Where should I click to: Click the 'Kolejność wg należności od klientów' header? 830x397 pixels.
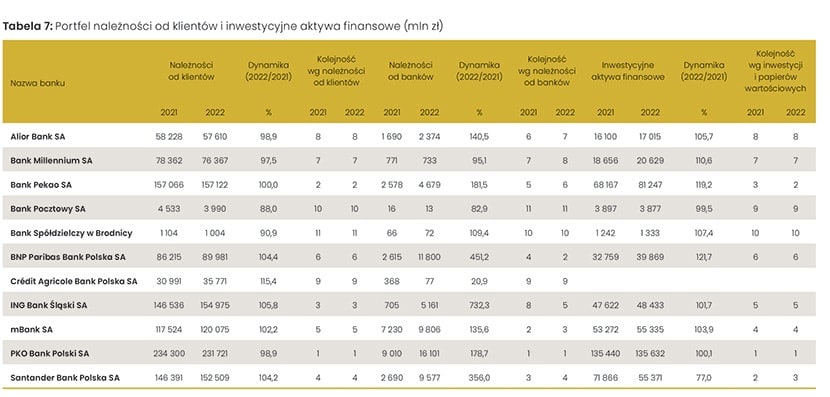click(336, 71)
